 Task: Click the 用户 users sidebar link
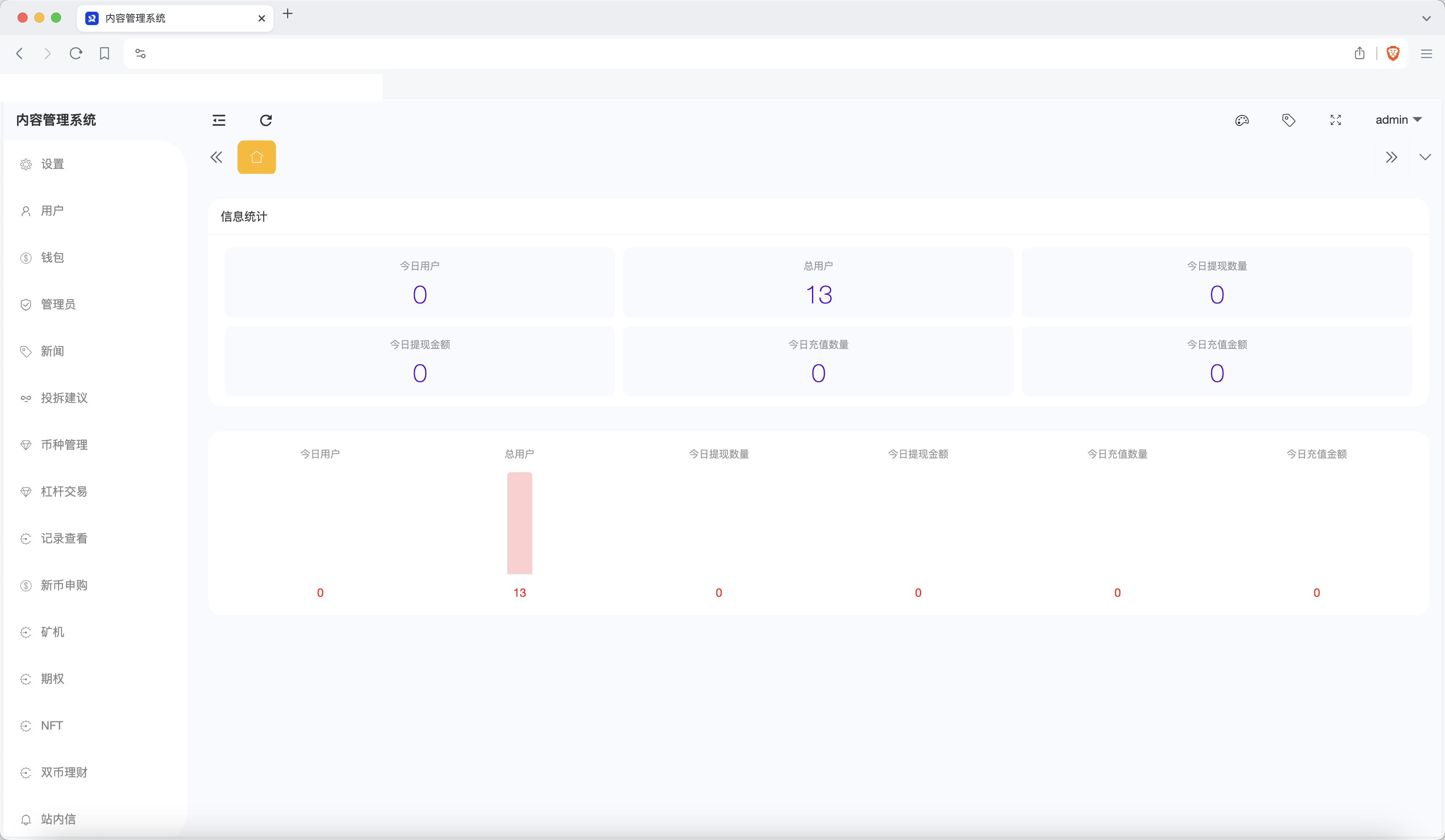(51, 210)
